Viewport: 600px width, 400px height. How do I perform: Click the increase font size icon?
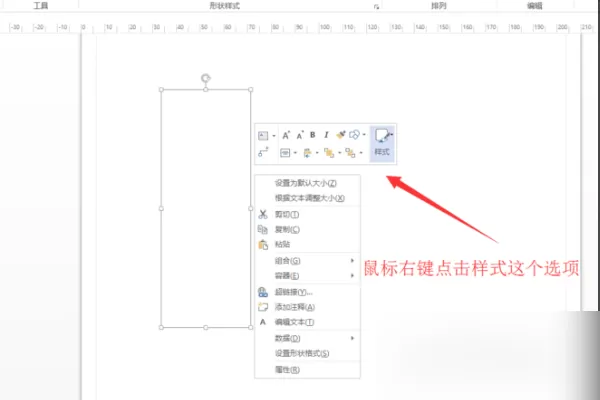286,135
